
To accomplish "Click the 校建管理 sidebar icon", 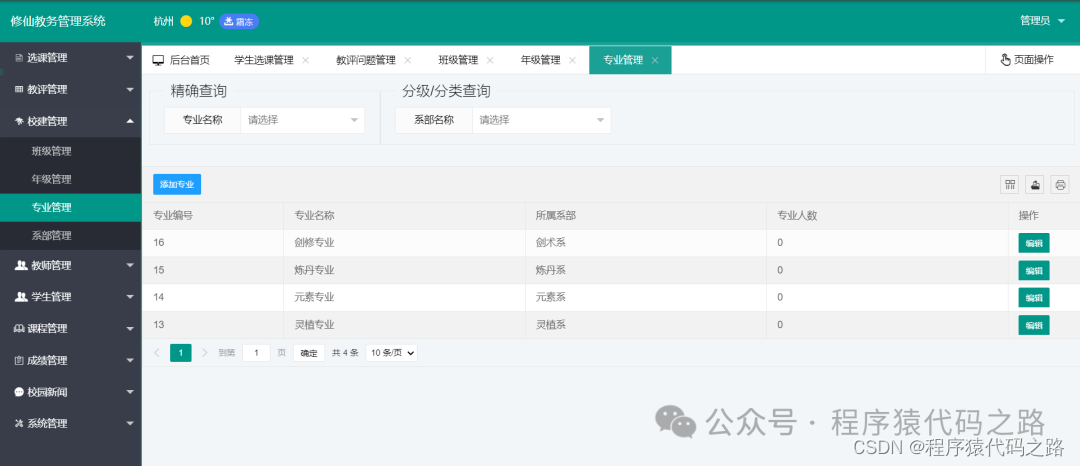I will [19, 122].
